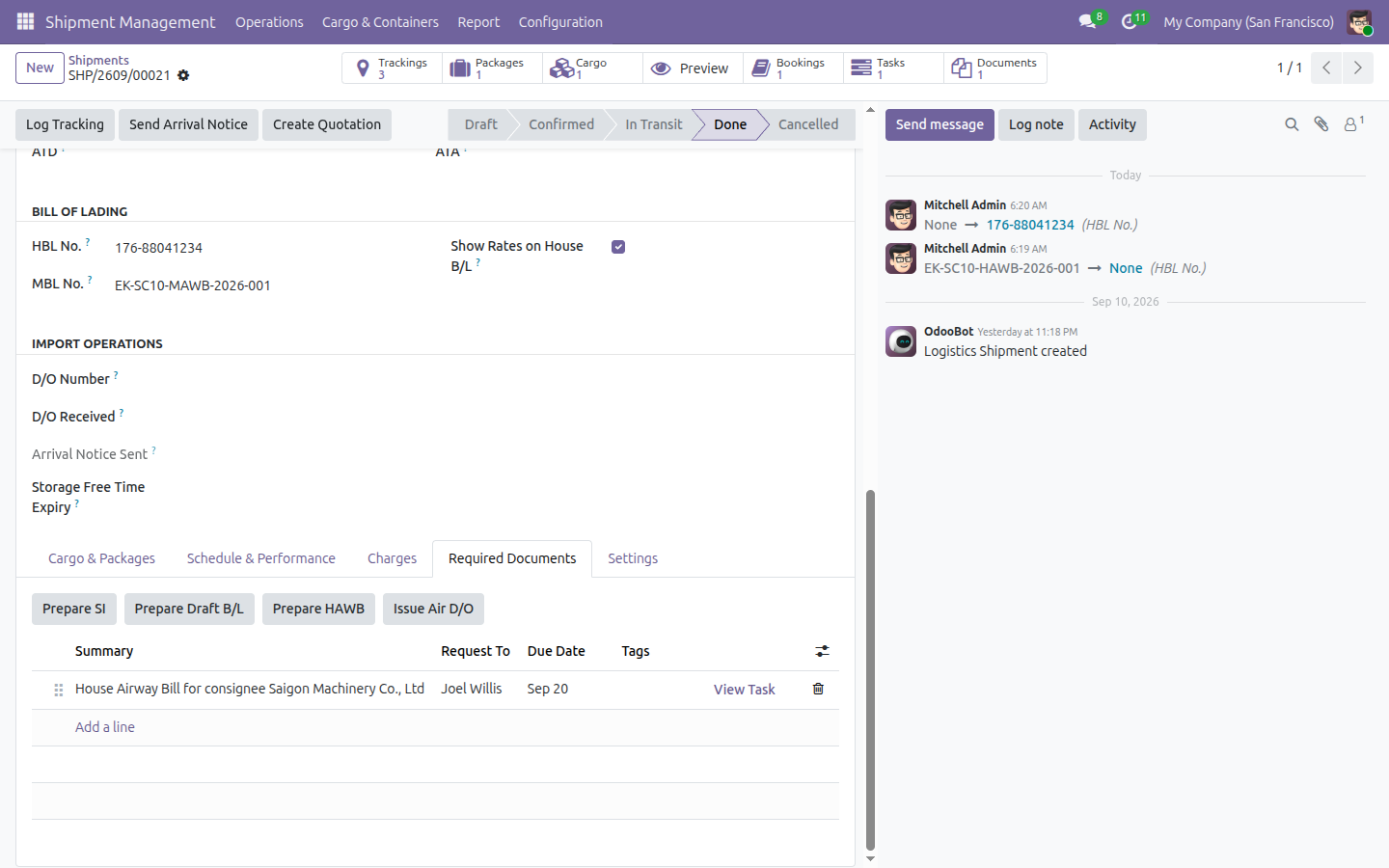Viewport: 1389px width, 868px height.
Task: Set status to Cancelled
Action: [x=808, y=124]
